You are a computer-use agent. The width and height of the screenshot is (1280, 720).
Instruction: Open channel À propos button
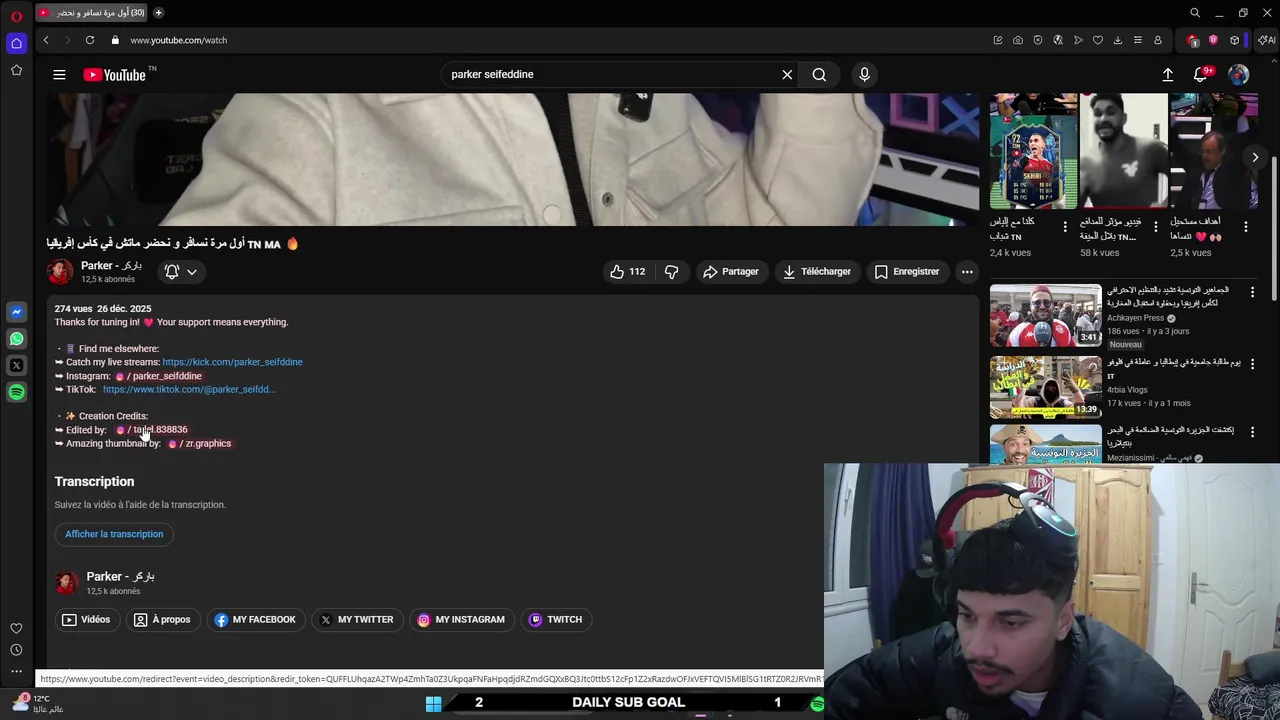[162, 620]
